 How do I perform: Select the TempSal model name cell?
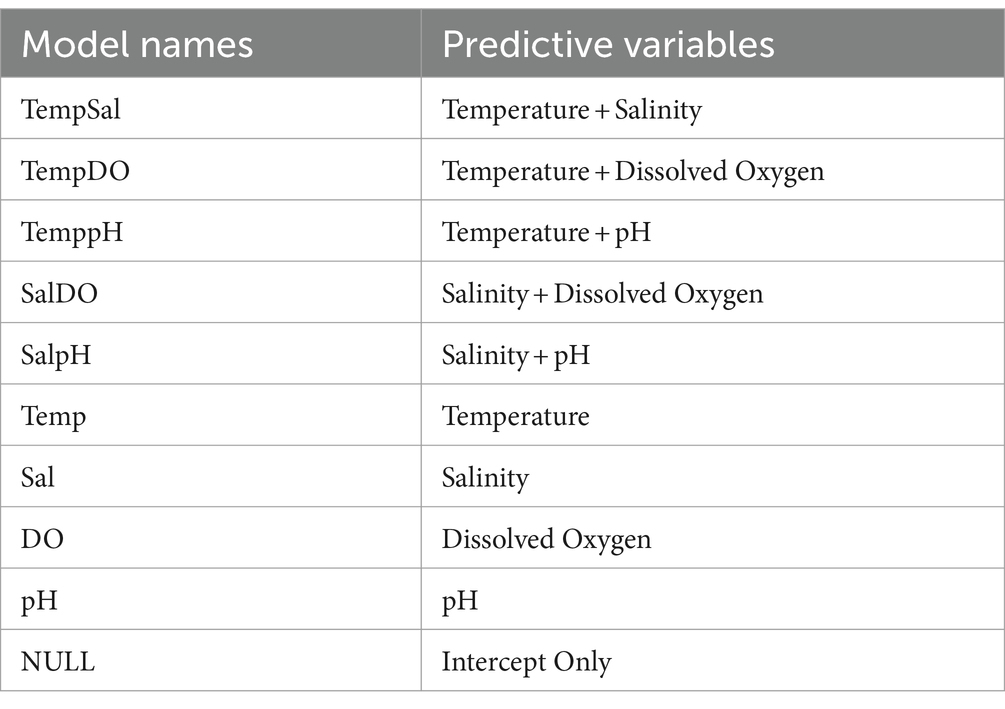pos(211,108)
